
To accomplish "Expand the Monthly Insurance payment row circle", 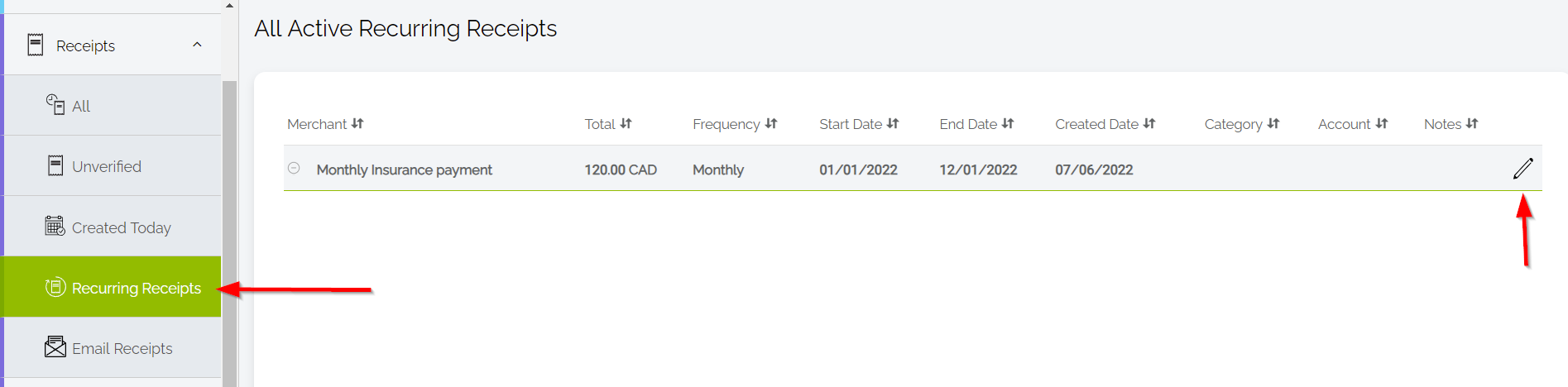I will click(294, 168).
